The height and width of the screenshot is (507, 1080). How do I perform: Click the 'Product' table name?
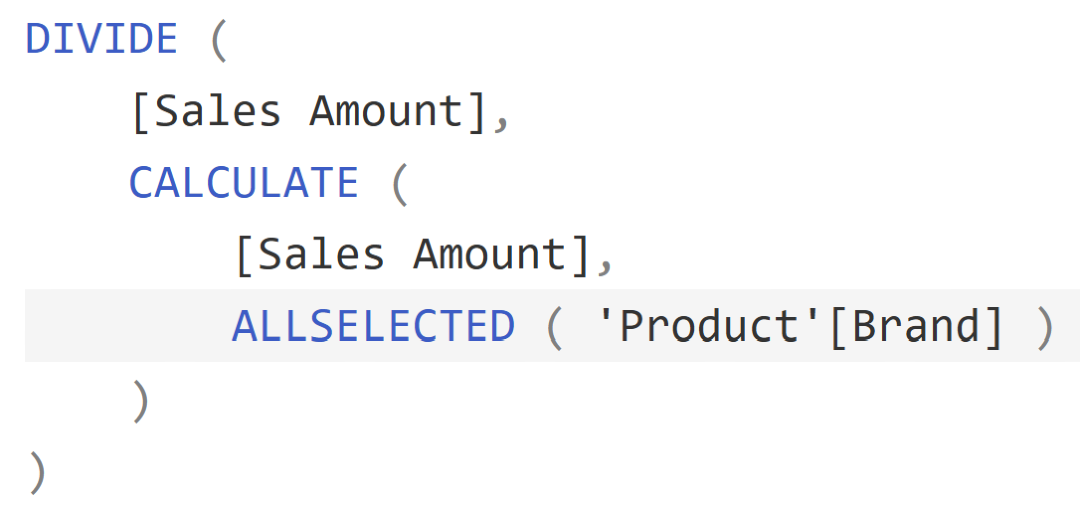[x=708, y=327]
